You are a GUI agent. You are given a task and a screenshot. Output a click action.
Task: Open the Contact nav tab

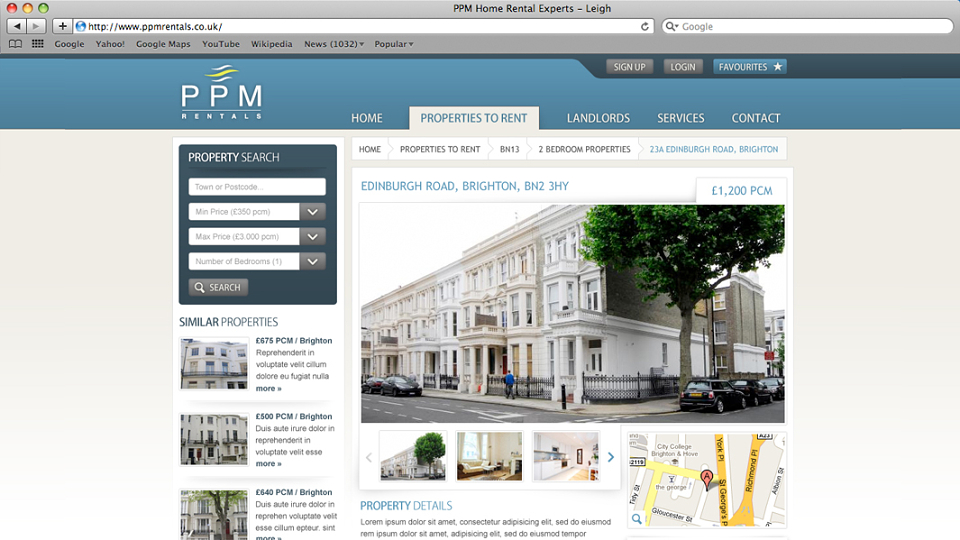point(756,118)
